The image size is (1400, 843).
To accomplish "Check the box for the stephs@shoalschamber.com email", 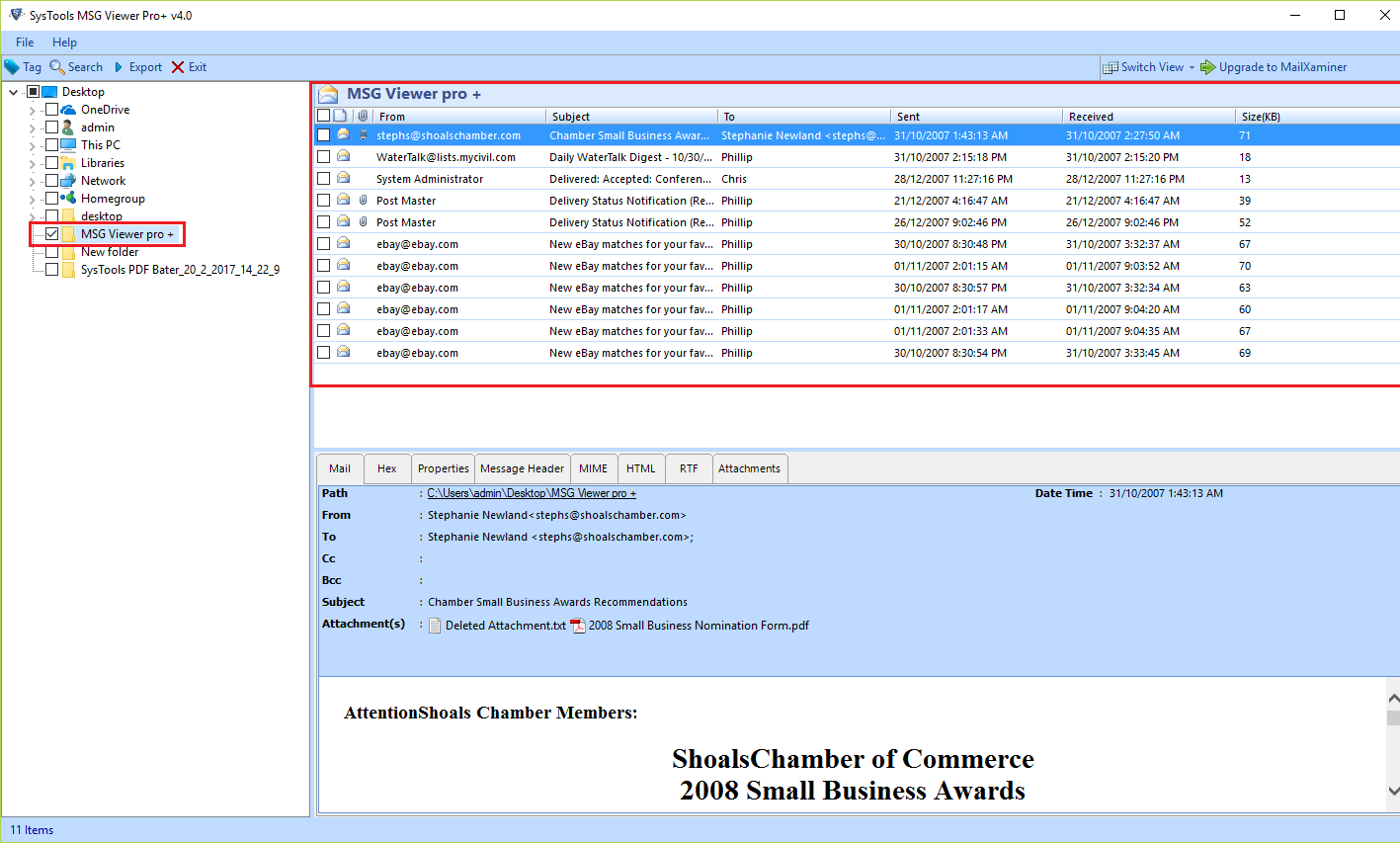I will (323, 134).
